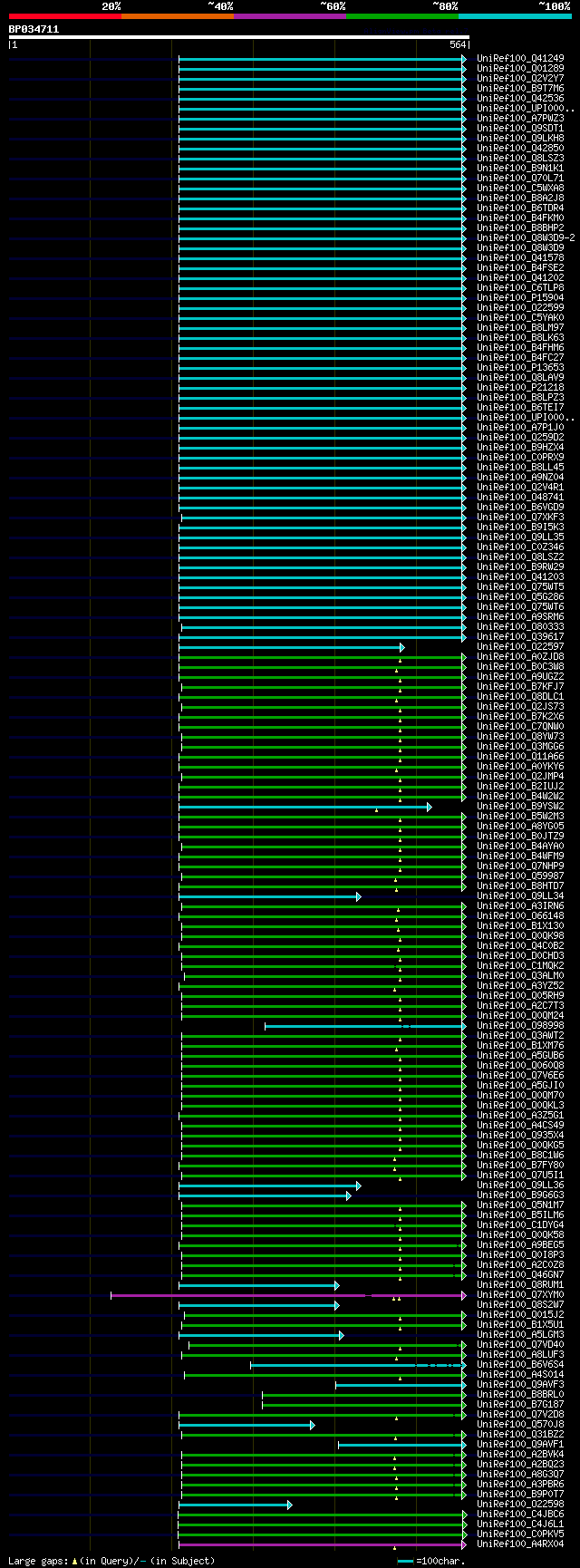The width and height of the screenshot is (580, 1568).
Task: Click the purple alignment bar for UniRef100_A4RX04
Action: [x=323, y=1544]
